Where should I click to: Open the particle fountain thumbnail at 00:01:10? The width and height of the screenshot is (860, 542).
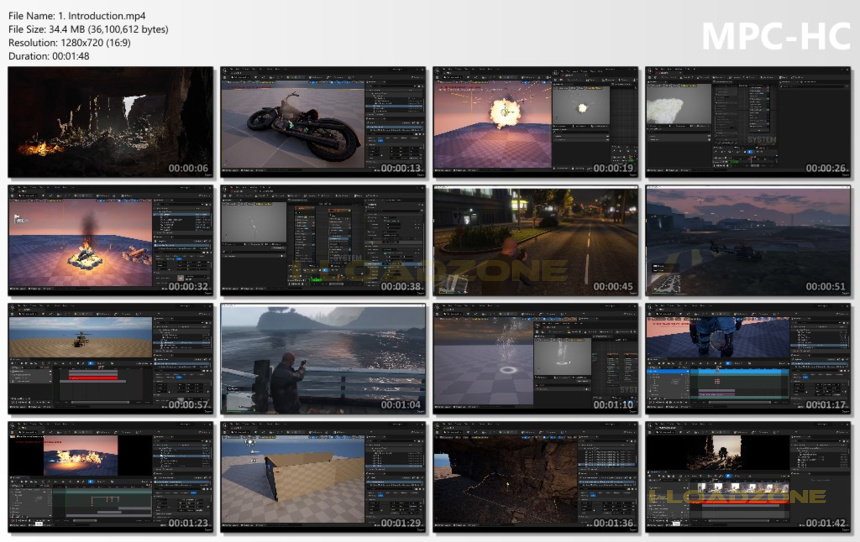click(536, 359)
